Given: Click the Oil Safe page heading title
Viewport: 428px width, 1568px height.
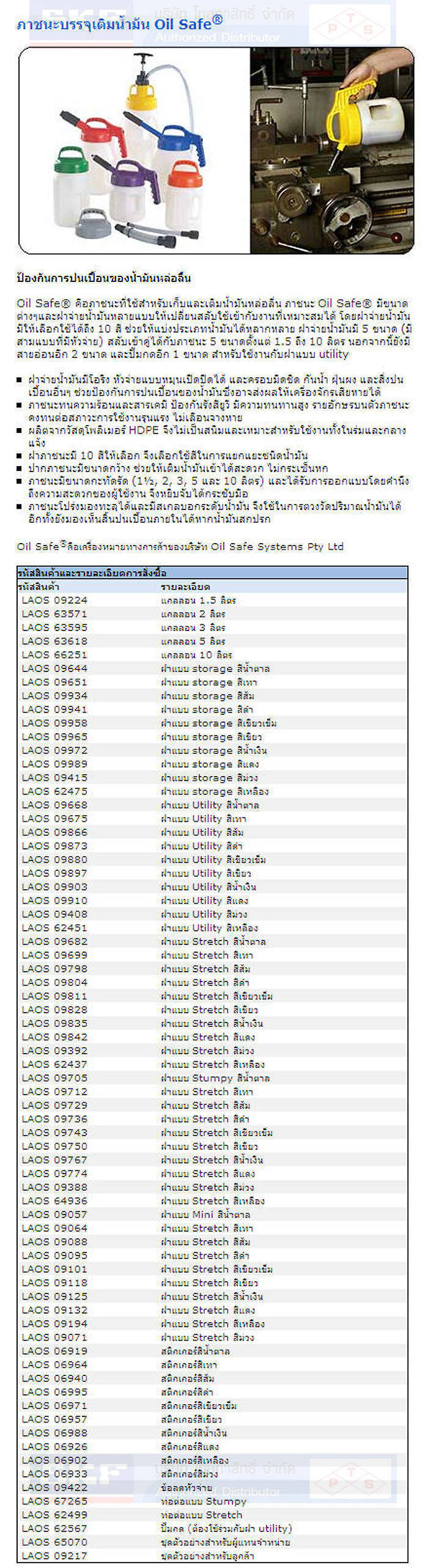Looking at the screenshot, I should pos(120,24).
